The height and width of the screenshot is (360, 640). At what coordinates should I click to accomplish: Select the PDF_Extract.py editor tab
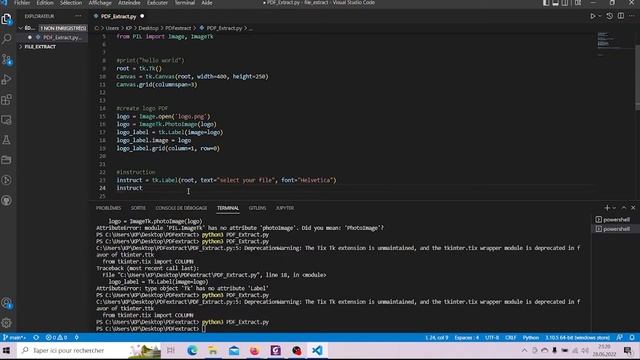tap(118, 16)
